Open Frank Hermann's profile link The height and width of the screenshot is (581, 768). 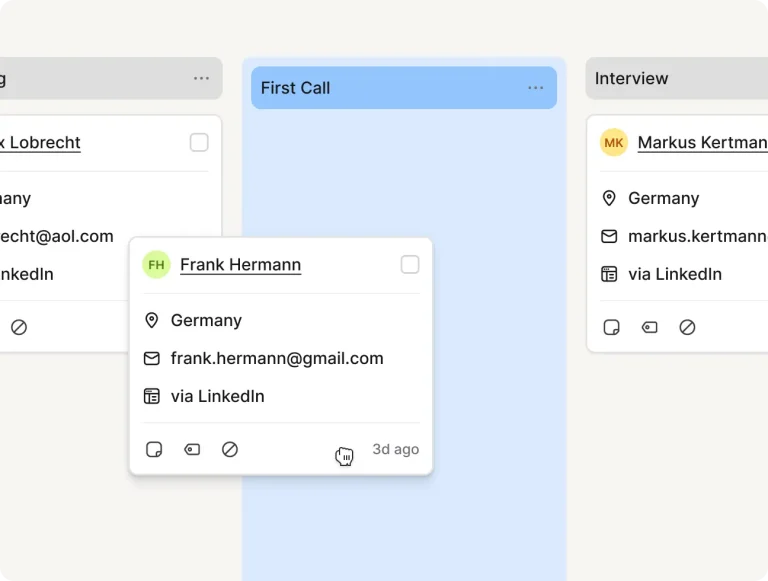tap(240, 265)
